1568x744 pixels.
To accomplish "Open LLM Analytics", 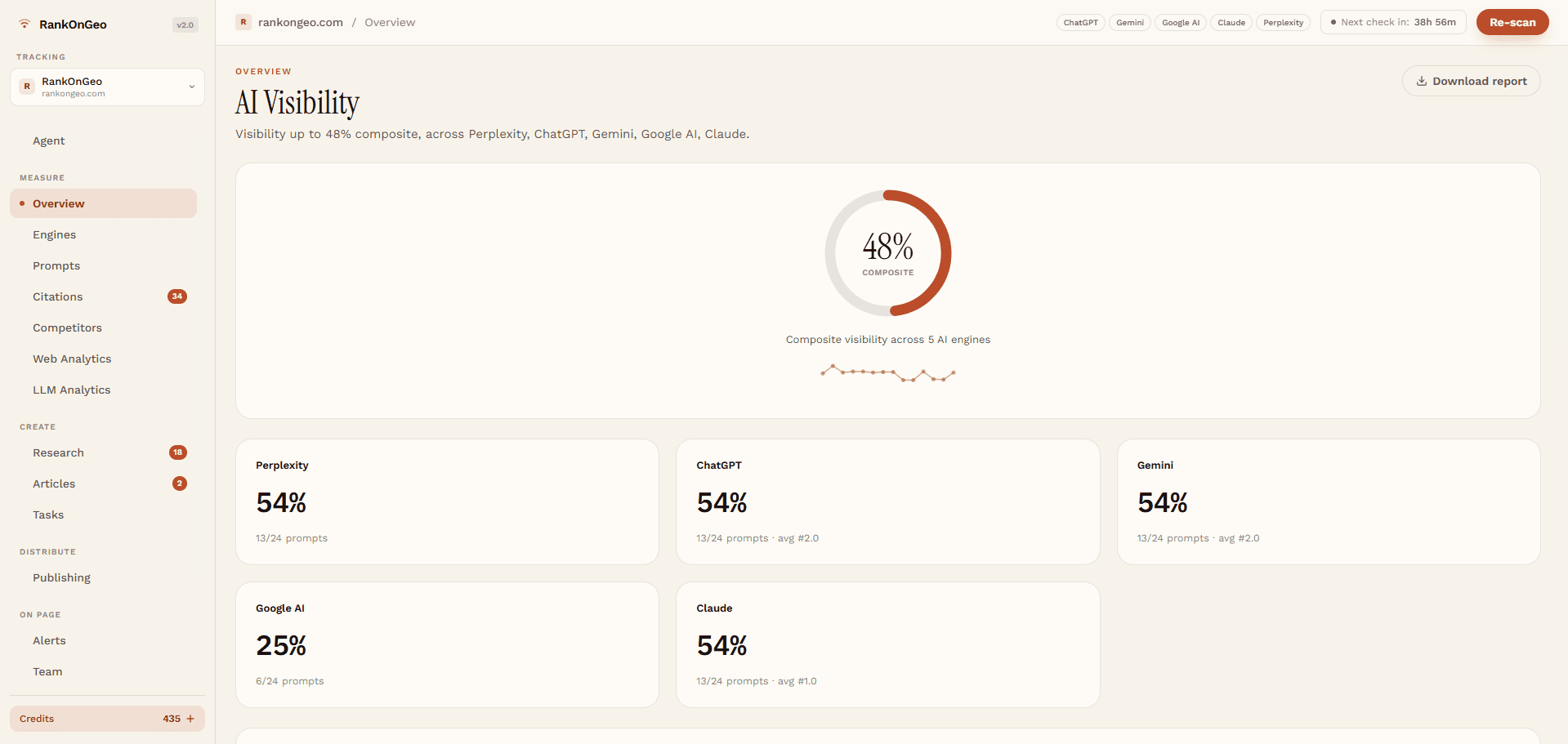I will [x=103, y=390].
